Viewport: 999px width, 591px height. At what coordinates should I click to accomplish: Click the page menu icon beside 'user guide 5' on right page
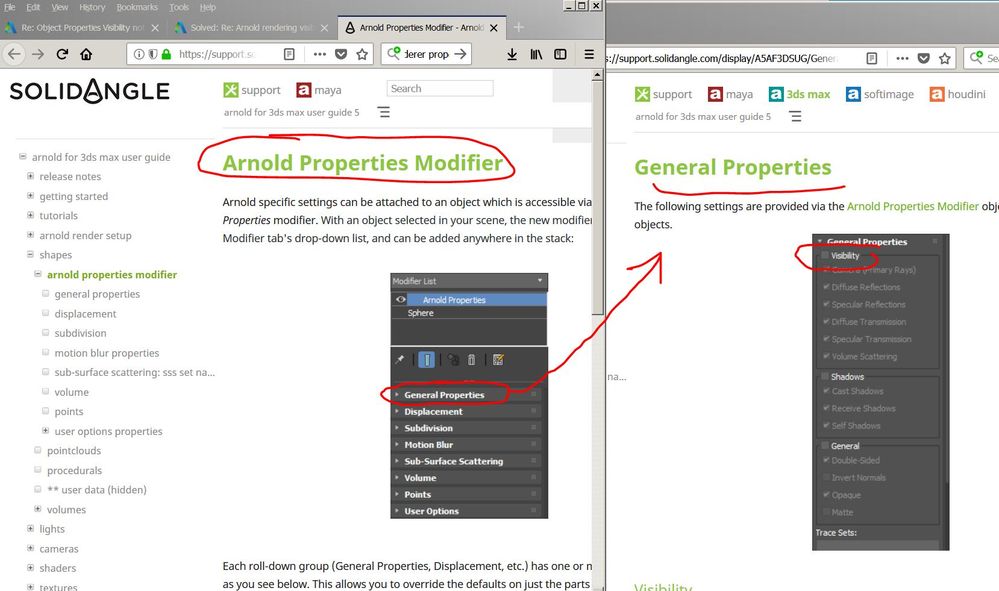[795, 117]
